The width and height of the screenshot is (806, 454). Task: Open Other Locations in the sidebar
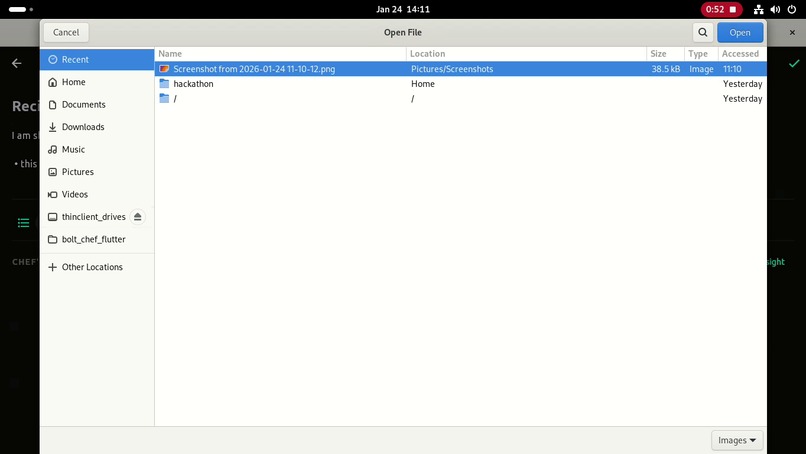[x=97, y=267]
